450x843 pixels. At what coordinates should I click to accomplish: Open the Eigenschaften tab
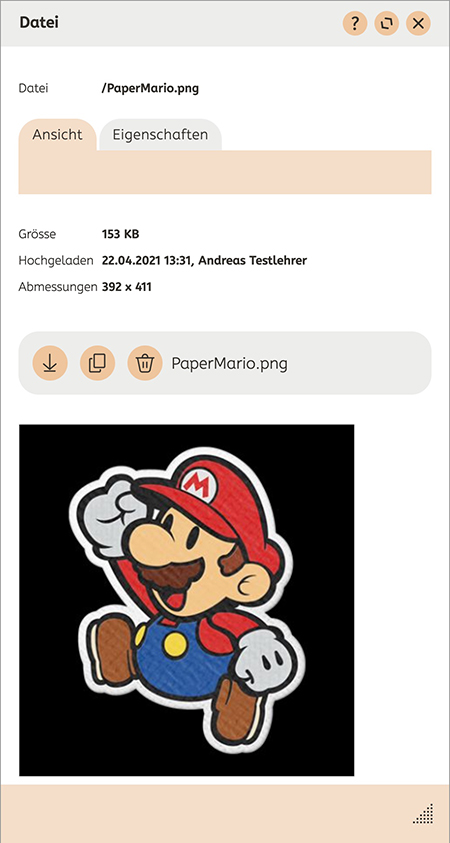point(160,134)
